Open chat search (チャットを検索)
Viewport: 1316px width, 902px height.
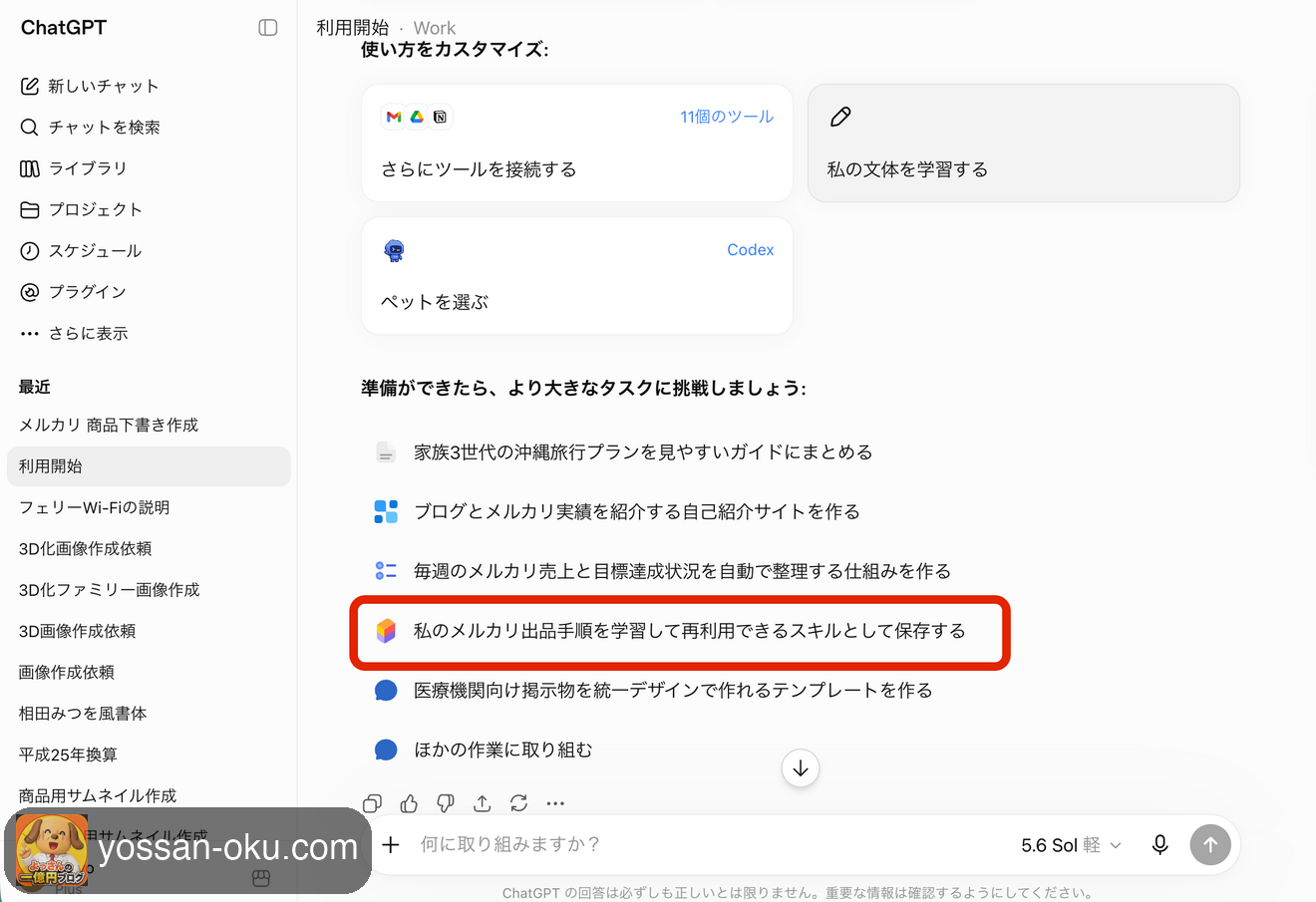pyautogui.click(x=91, y=127)
